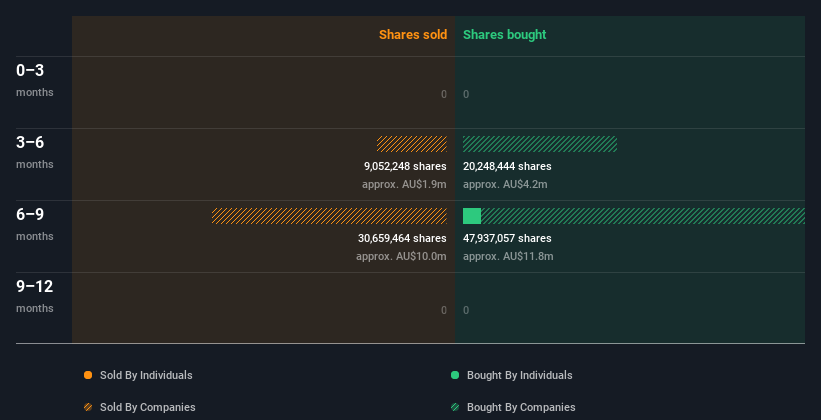The width and height of the screenshot is (821, 420).
Task: Click the 47,937,057 shares value
Action: pos(507,238)
